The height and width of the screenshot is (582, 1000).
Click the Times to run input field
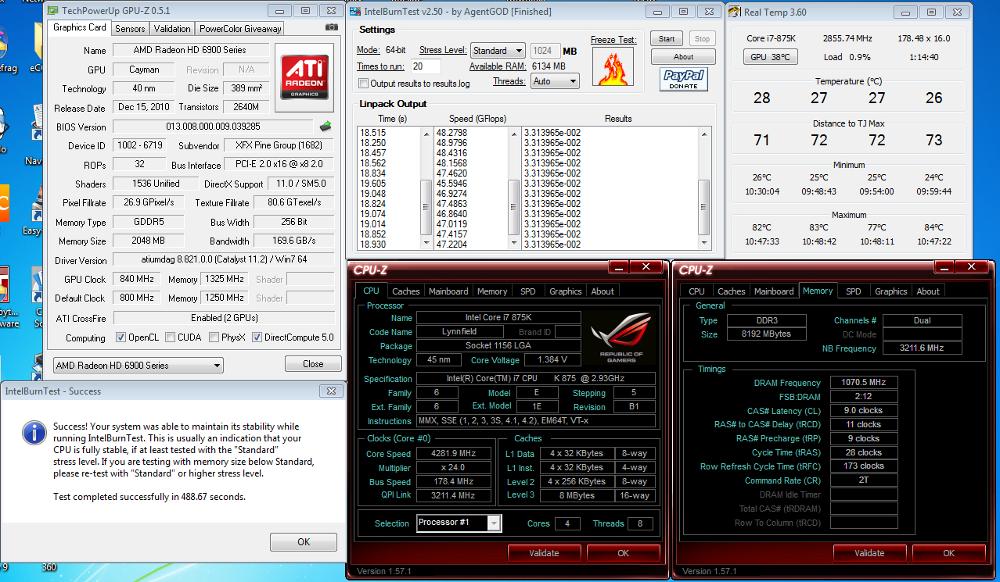[x=425, y=66]
